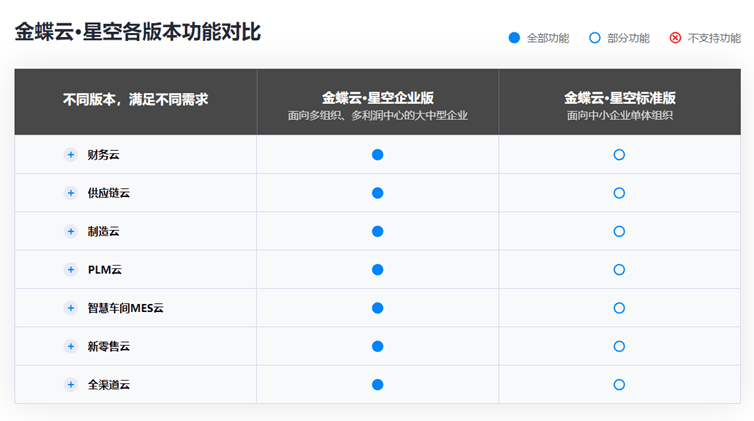Select the 全渠道云 row label
The width and height of the screenshot is (754, 421).
coord(109,384)
